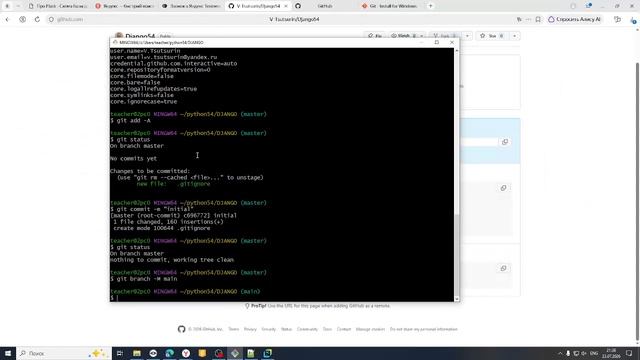
Task: Open File Explorer from the taskbar
Action: (x=137, y=353)
